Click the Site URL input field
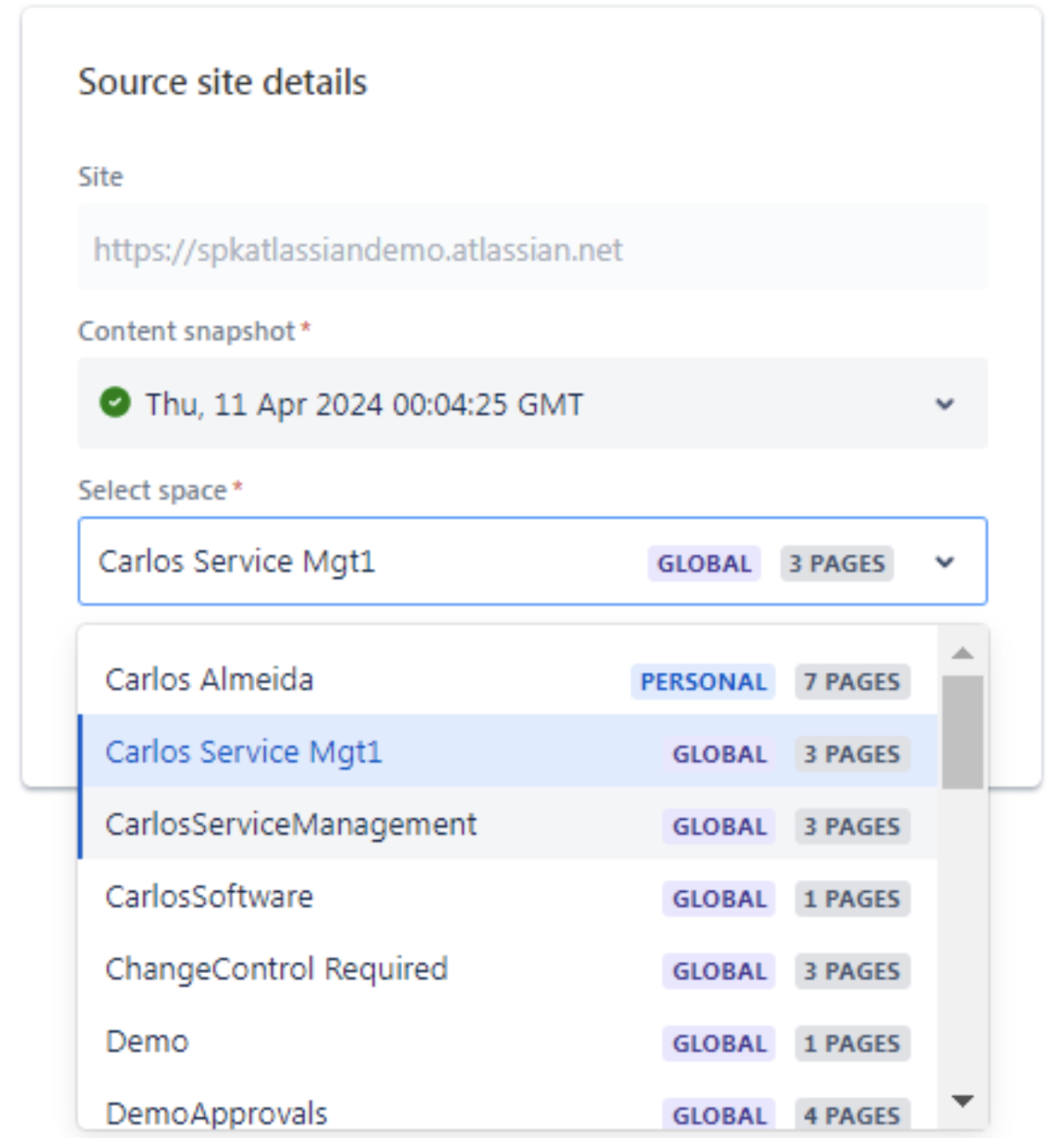Viewport: 1064px width, 1138px height. (532, 249)
